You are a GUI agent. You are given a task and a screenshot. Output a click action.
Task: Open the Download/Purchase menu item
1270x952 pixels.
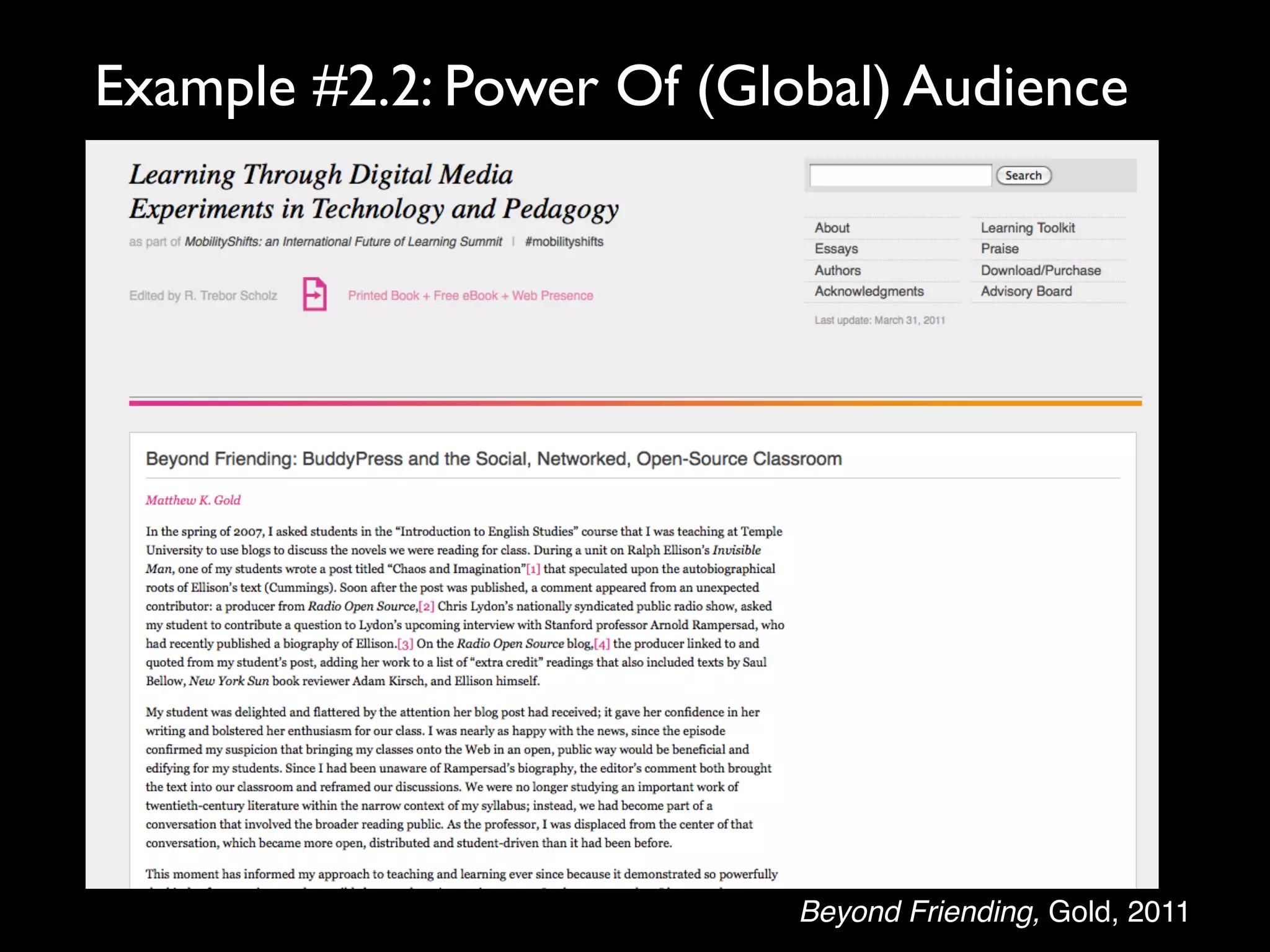tap(1041, 270)
